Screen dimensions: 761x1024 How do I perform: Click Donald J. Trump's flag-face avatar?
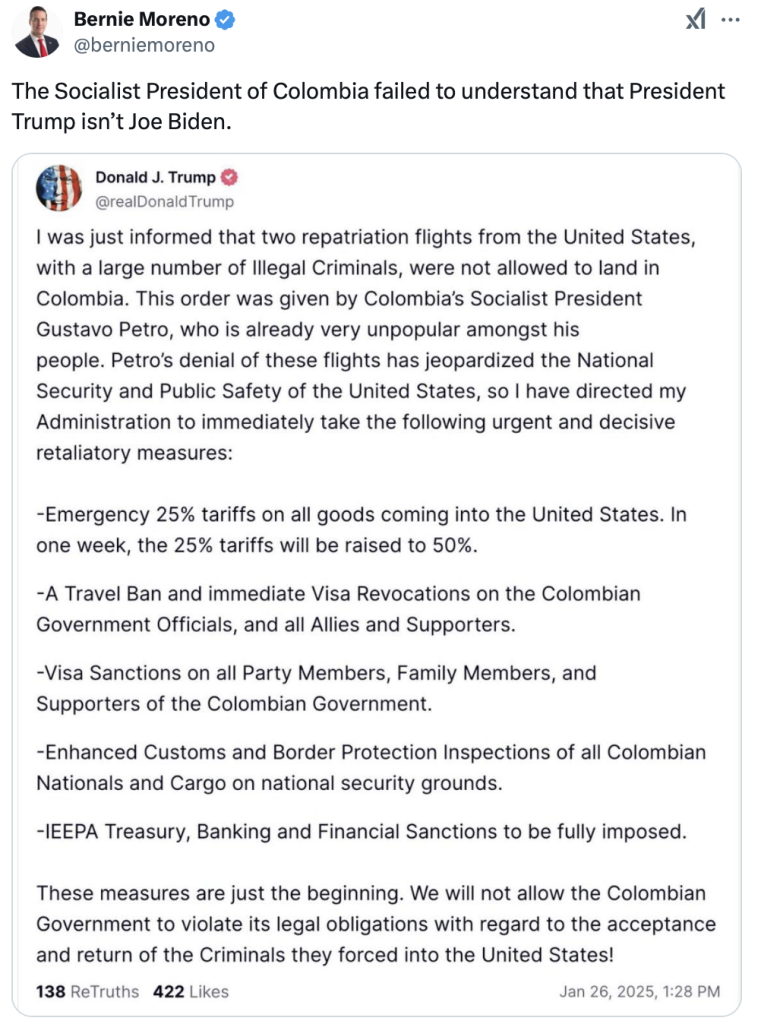click(x=59, y=188)
